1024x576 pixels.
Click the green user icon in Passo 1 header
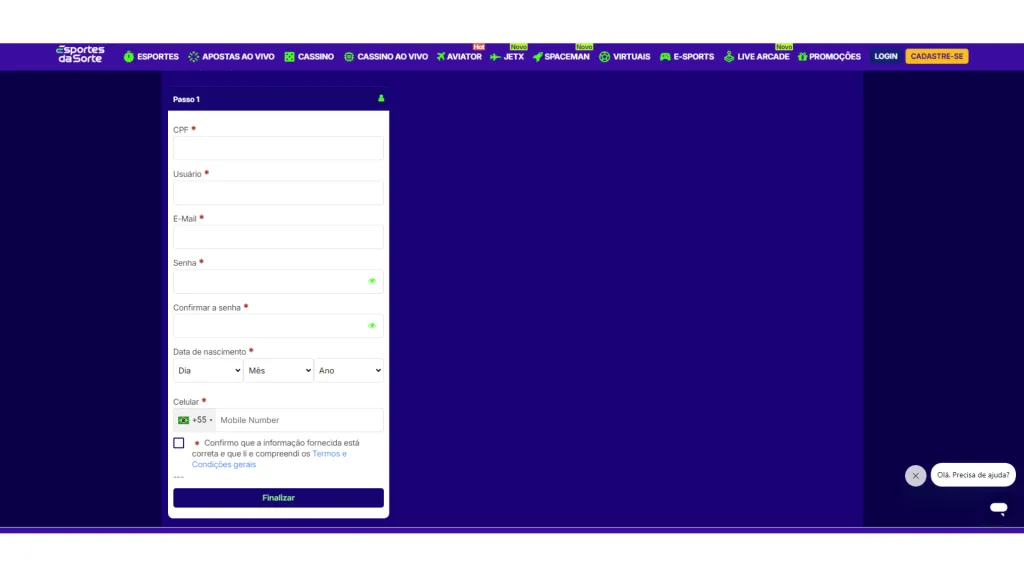[381, 99]
